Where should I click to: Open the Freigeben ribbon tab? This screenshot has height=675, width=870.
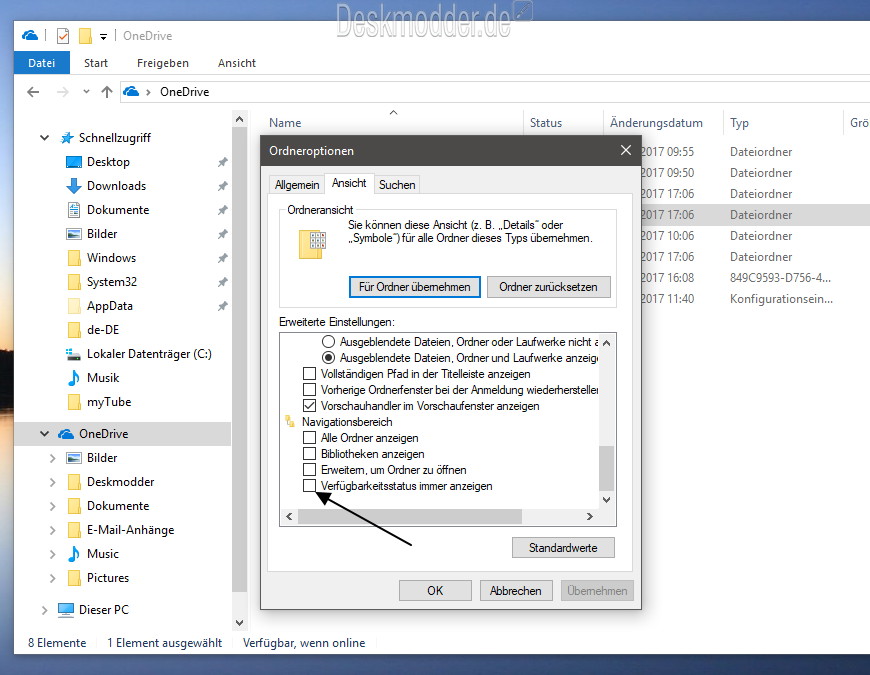[163, 63]
